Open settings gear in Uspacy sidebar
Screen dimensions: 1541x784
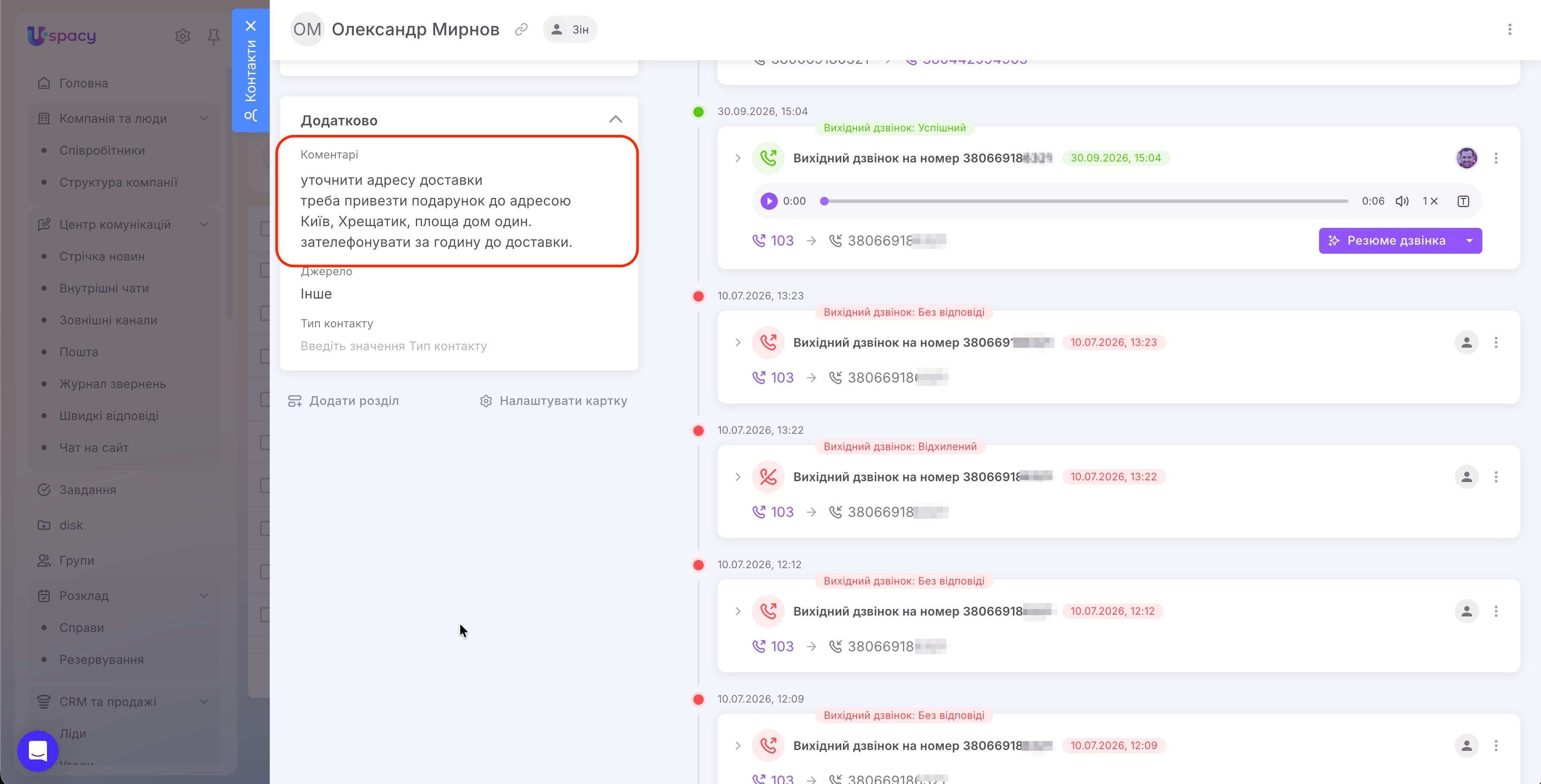coord(182,37)
